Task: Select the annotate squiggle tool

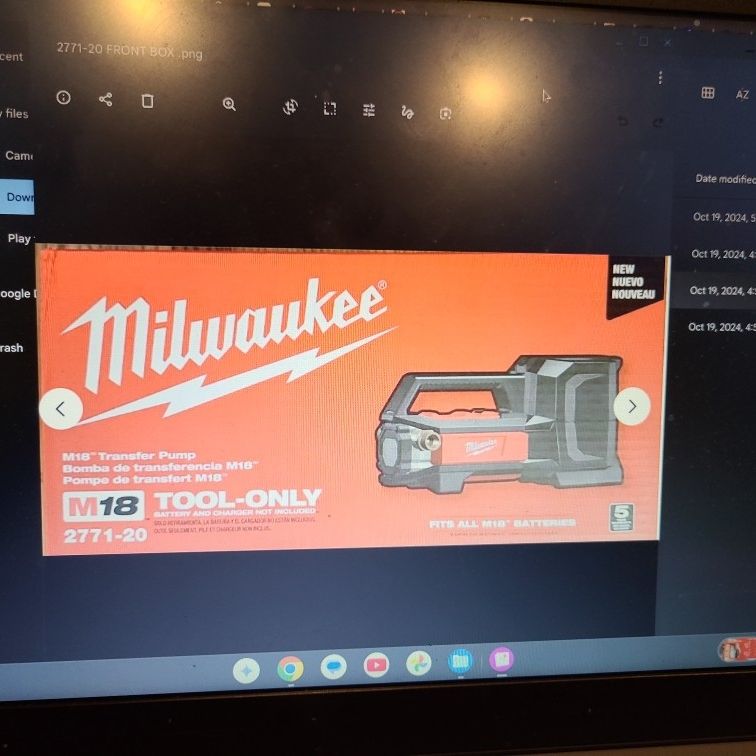Action: (407, 112)
